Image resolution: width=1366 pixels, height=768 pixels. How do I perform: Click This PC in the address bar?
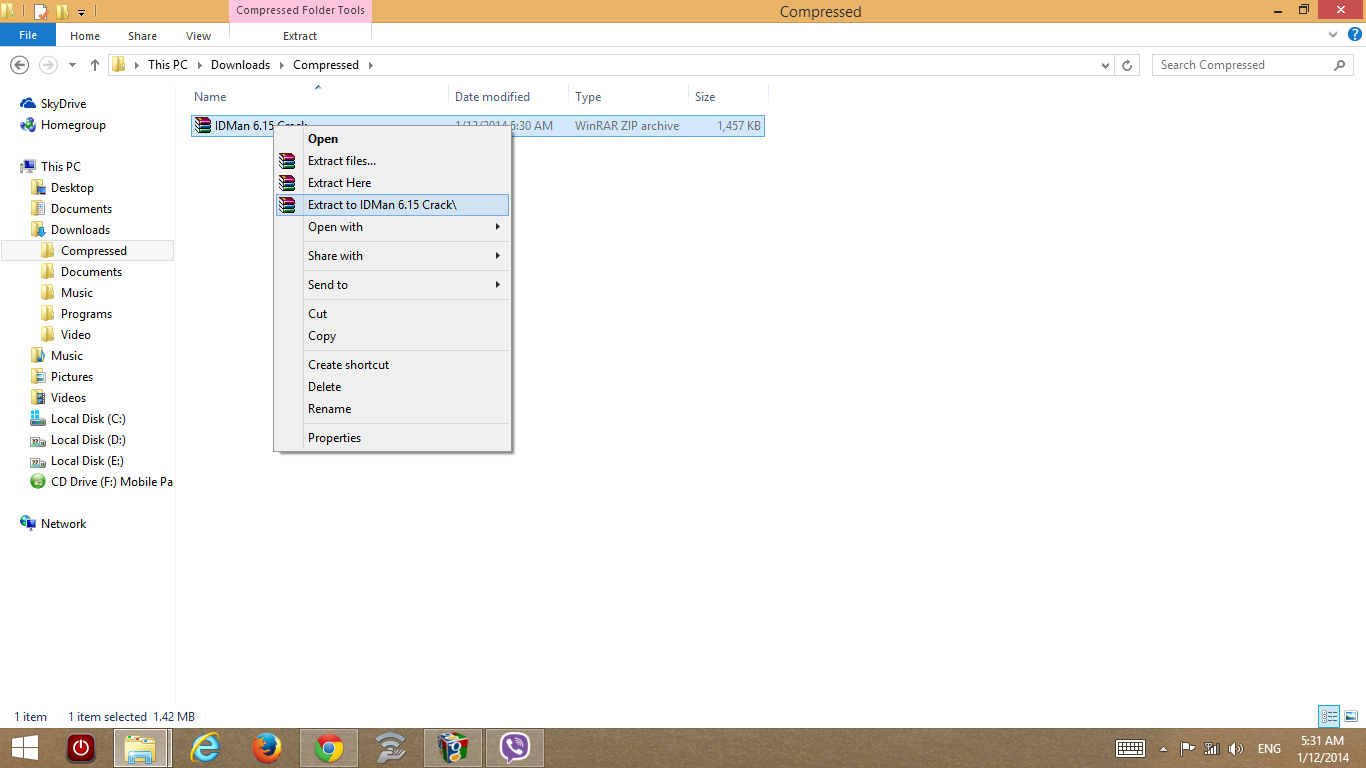(167, 65)
